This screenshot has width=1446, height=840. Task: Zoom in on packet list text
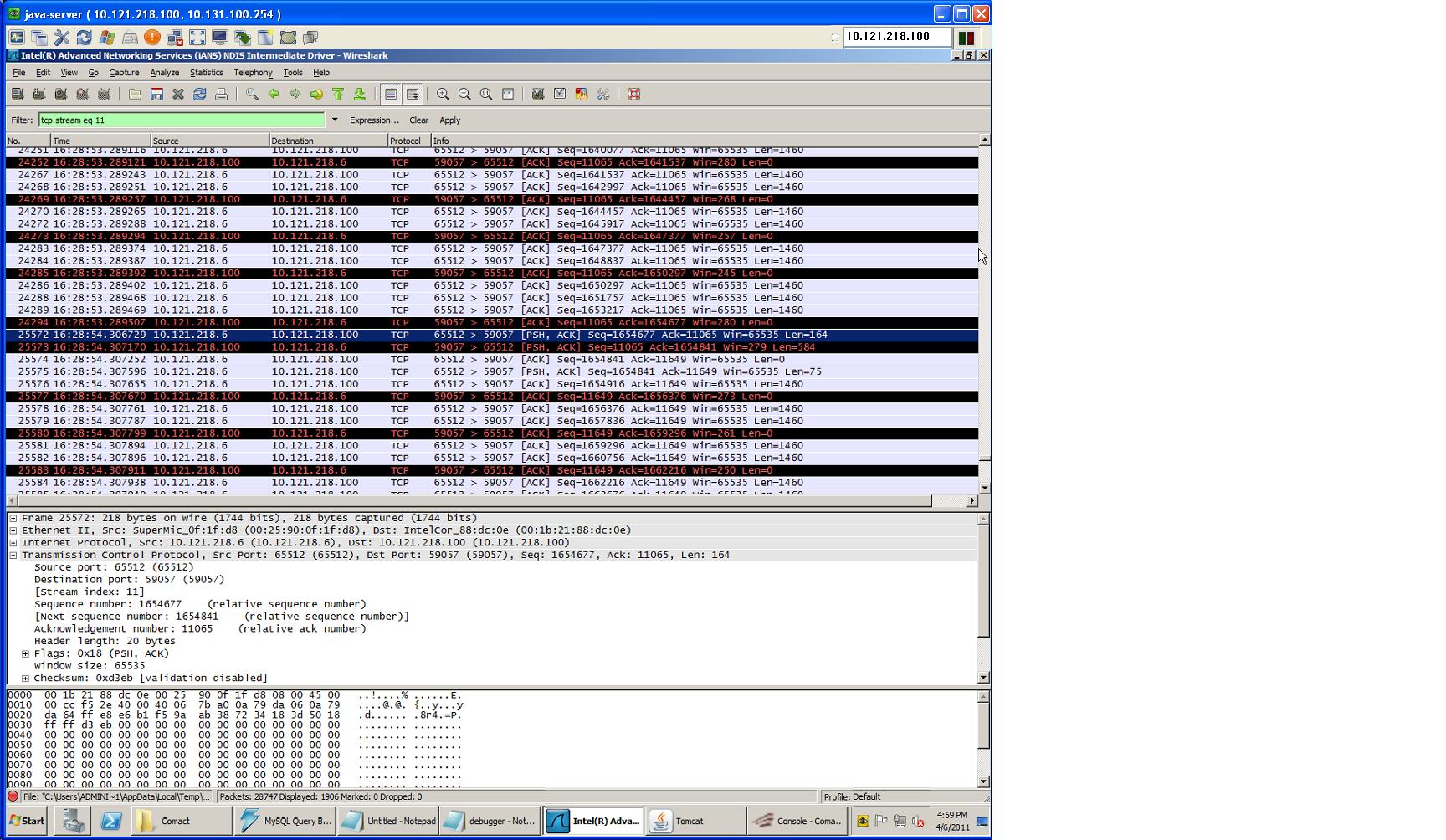[x=443, y=95]
